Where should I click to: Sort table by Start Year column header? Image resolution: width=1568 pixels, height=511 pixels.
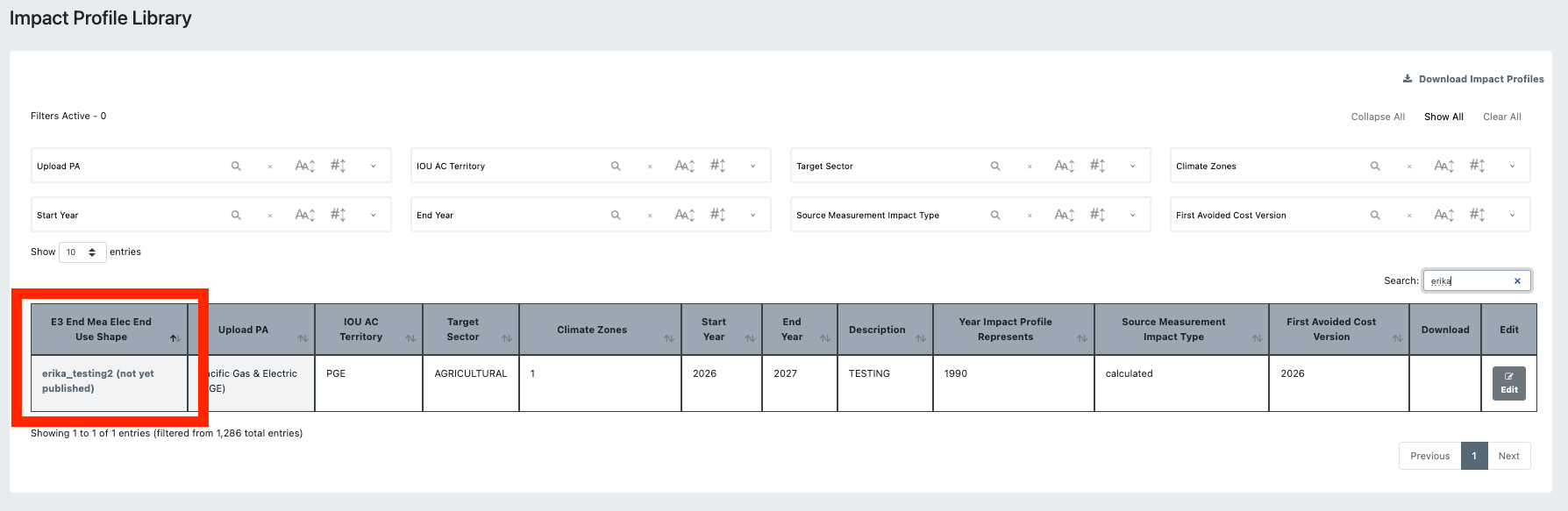[722, 330]
